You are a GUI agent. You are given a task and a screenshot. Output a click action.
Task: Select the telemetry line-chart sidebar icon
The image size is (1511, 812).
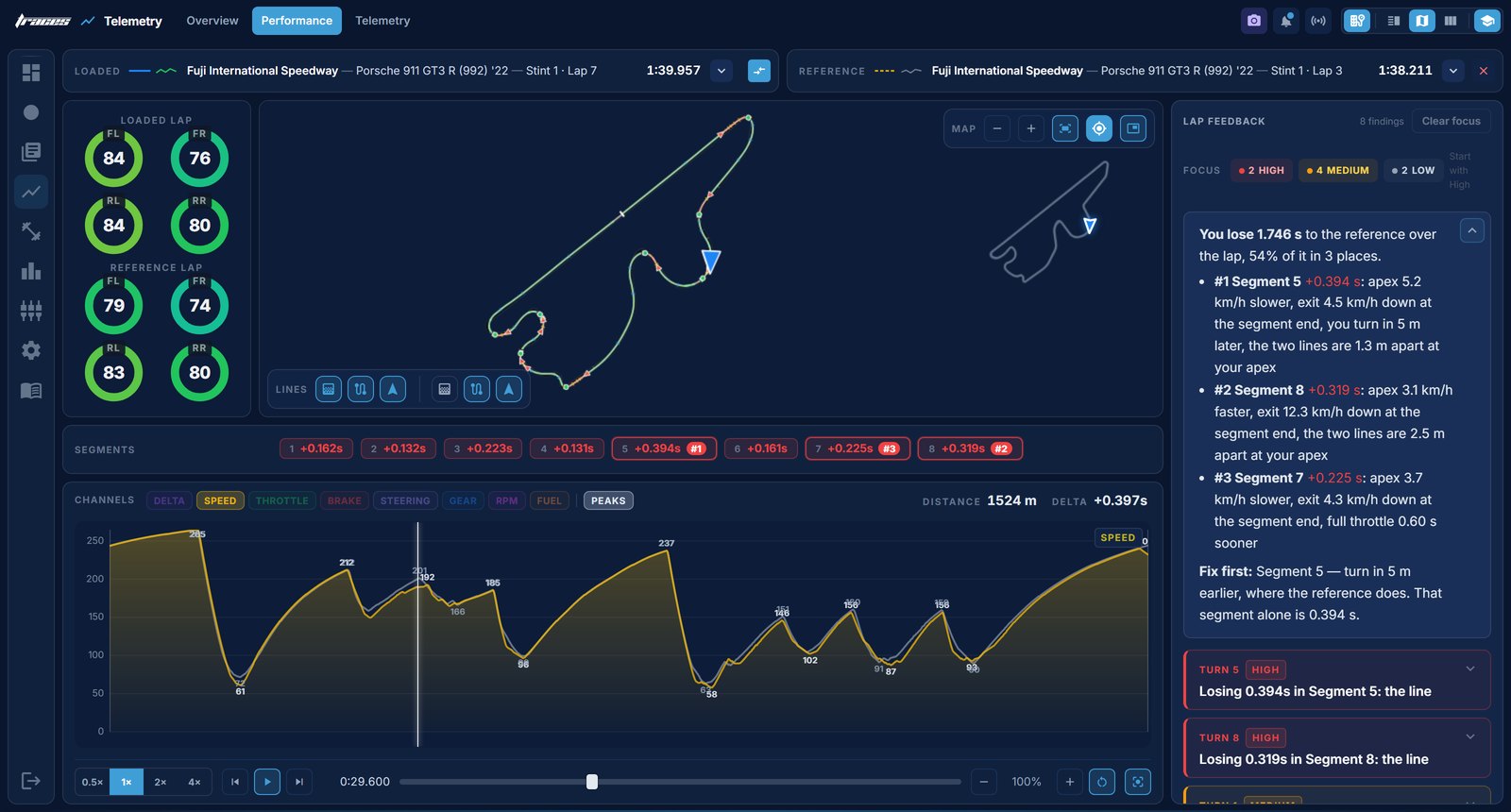pyautogui.click(x=31, y=192)
